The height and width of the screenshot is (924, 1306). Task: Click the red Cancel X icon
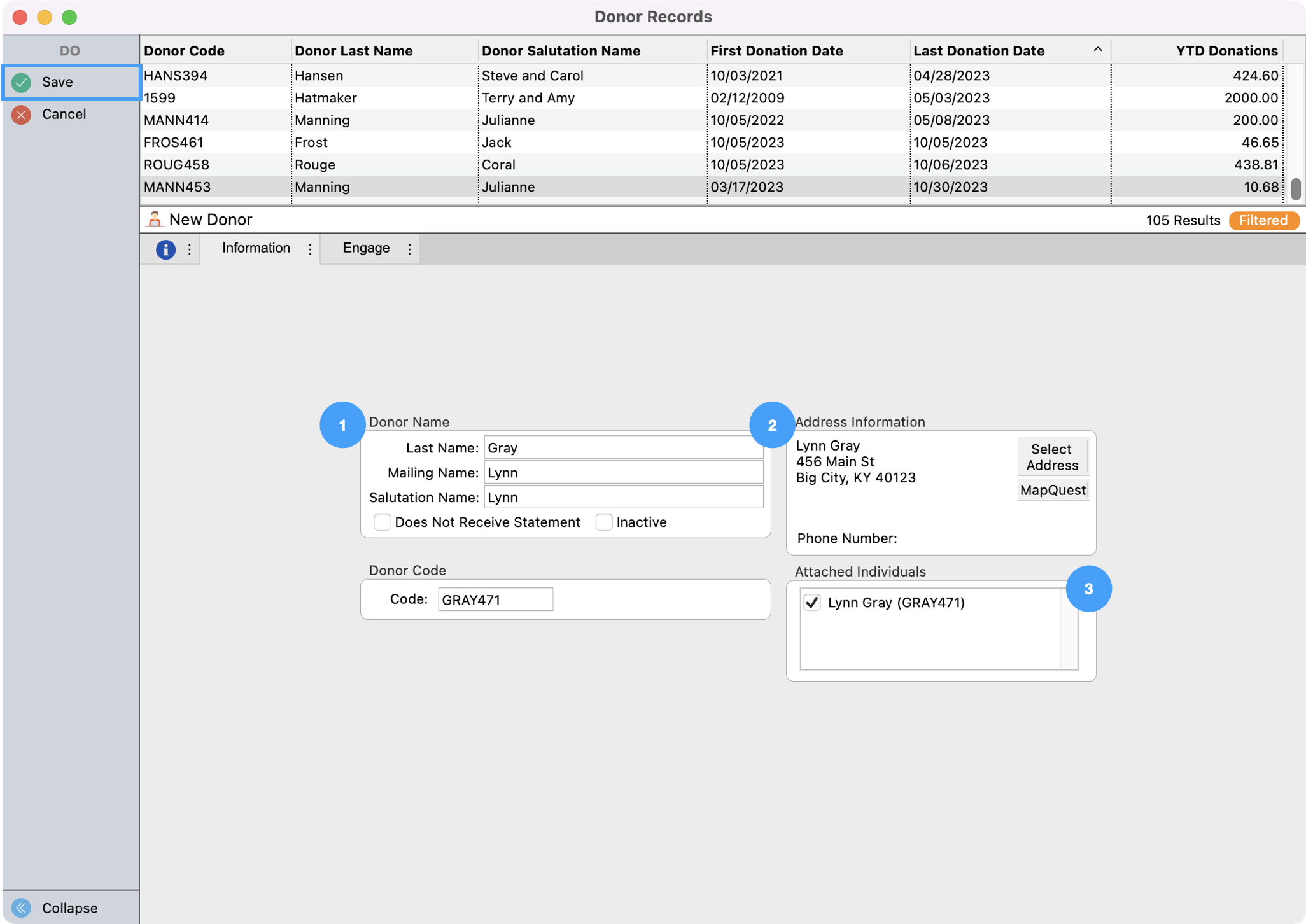pyautogui.click(x=22, y=115)
